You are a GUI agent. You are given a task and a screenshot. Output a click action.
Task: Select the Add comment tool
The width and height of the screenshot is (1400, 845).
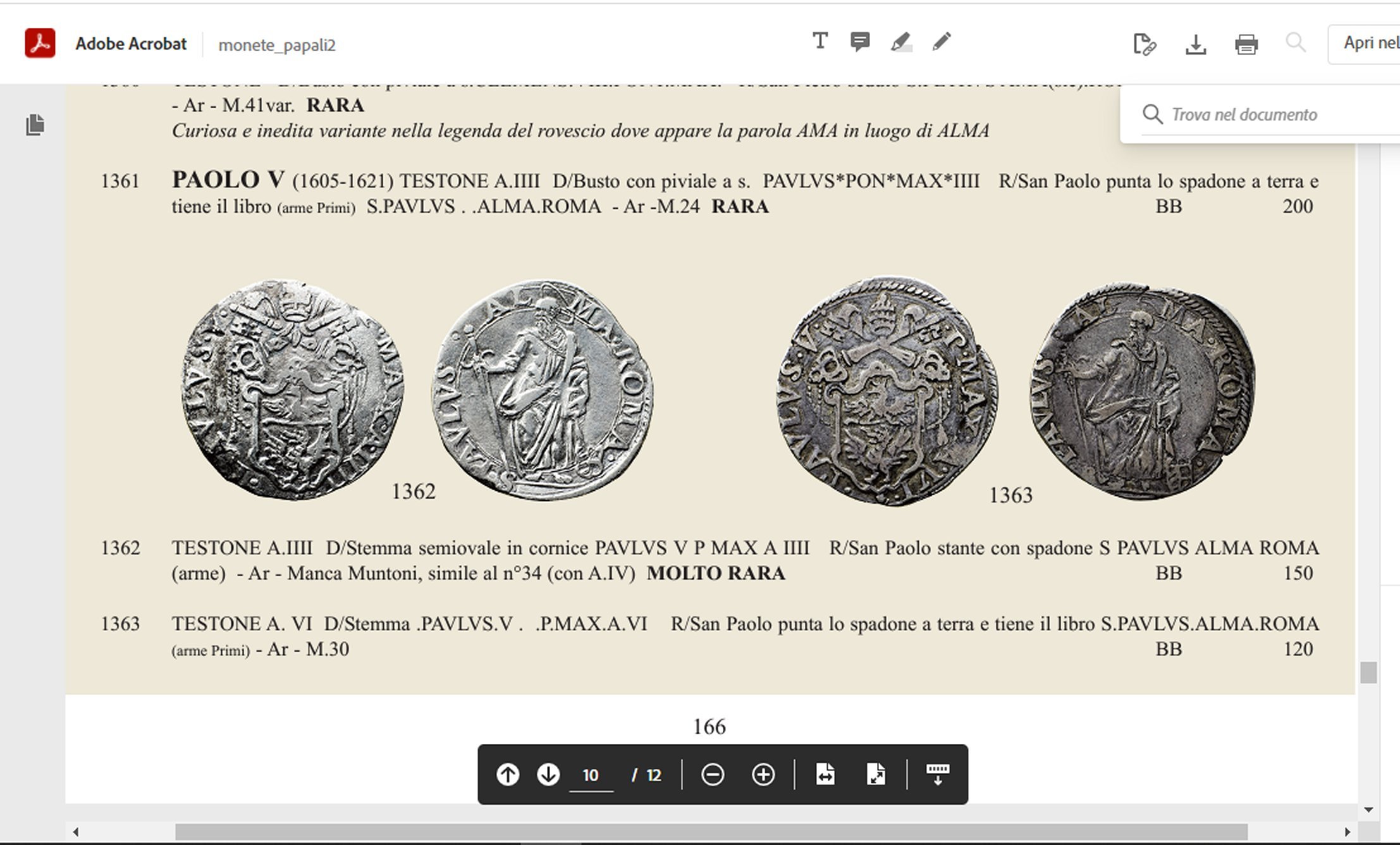point(860,42)
